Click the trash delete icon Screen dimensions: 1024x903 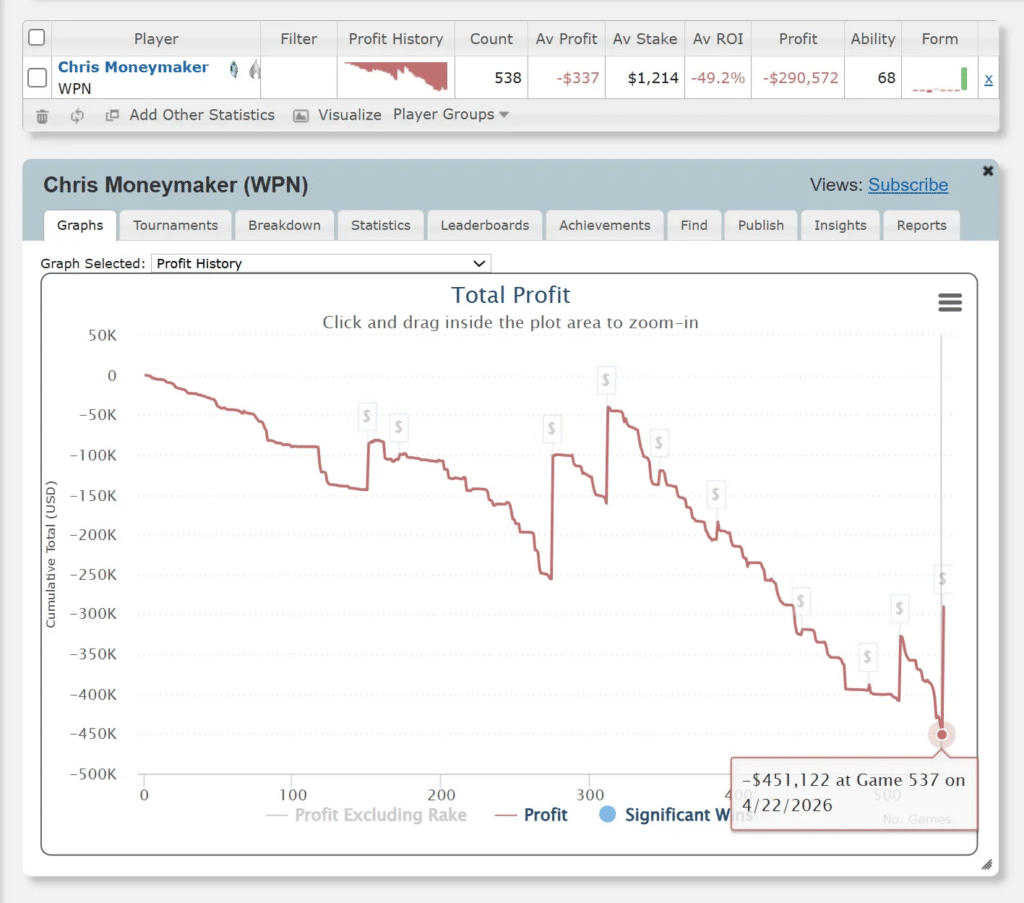pos(42,116)
